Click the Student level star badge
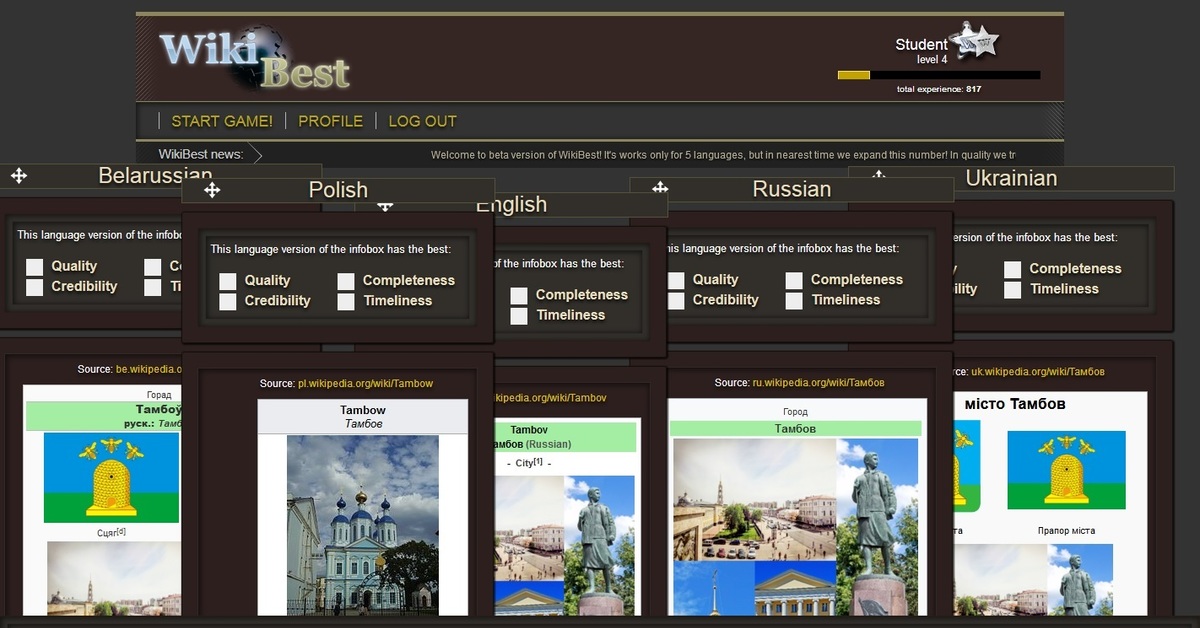The height and width of the screenshot is (628, 1200). 973,41
